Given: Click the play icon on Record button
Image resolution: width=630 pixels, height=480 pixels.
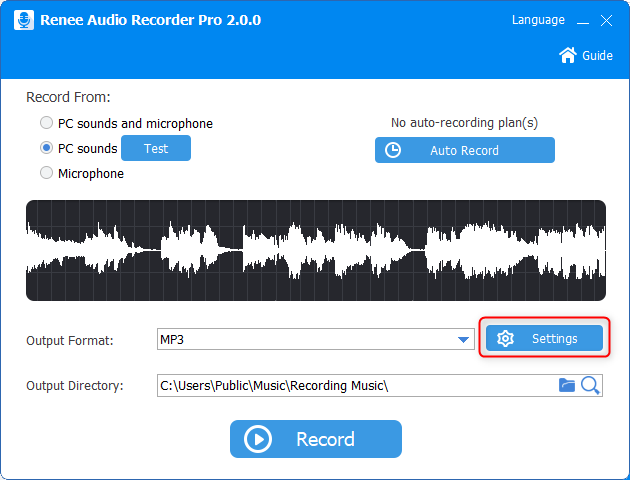Looking at the screenshot, I should 259,439.
